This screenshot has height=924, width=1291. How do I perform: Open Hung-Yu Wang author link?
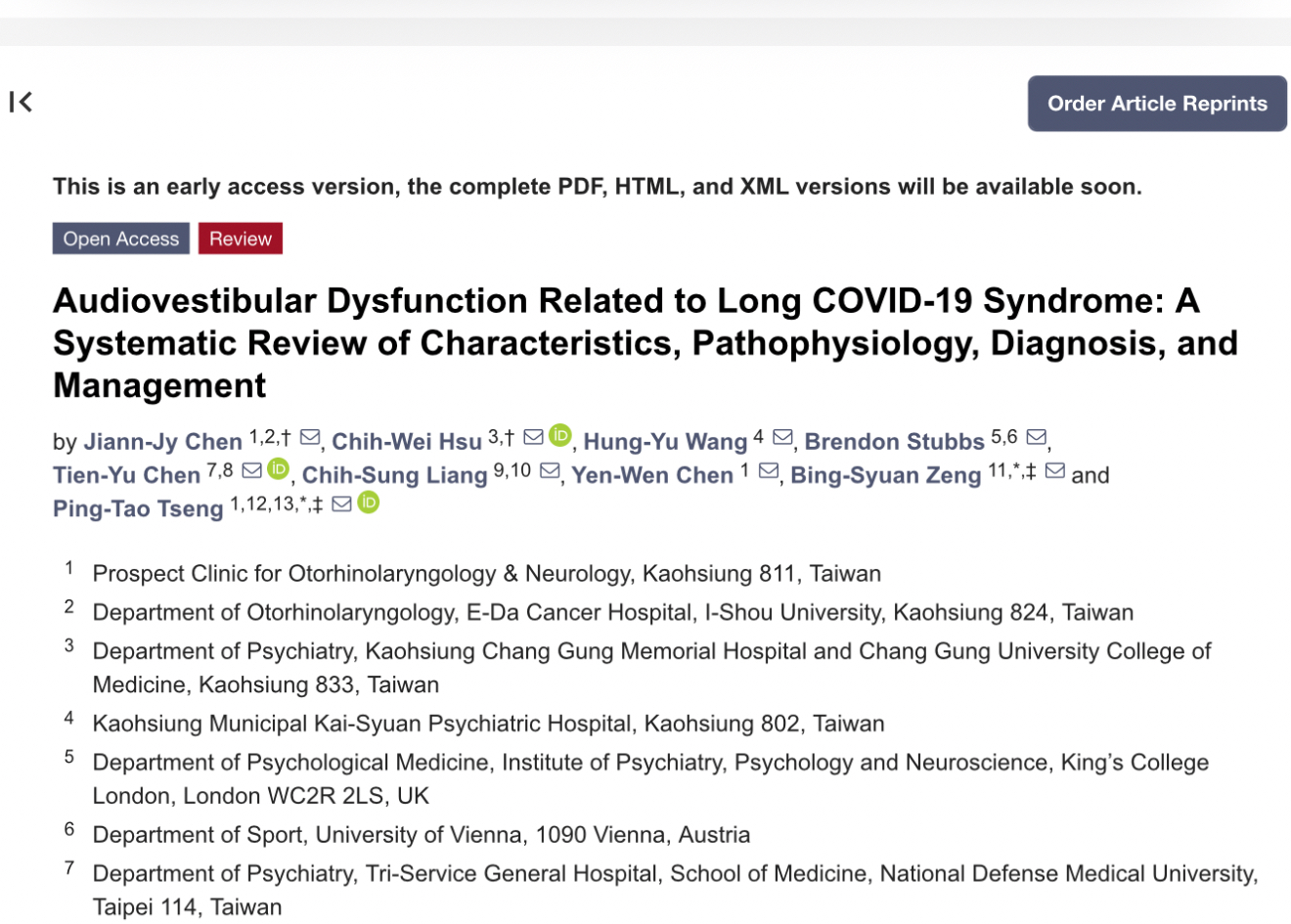click(665, 442)
